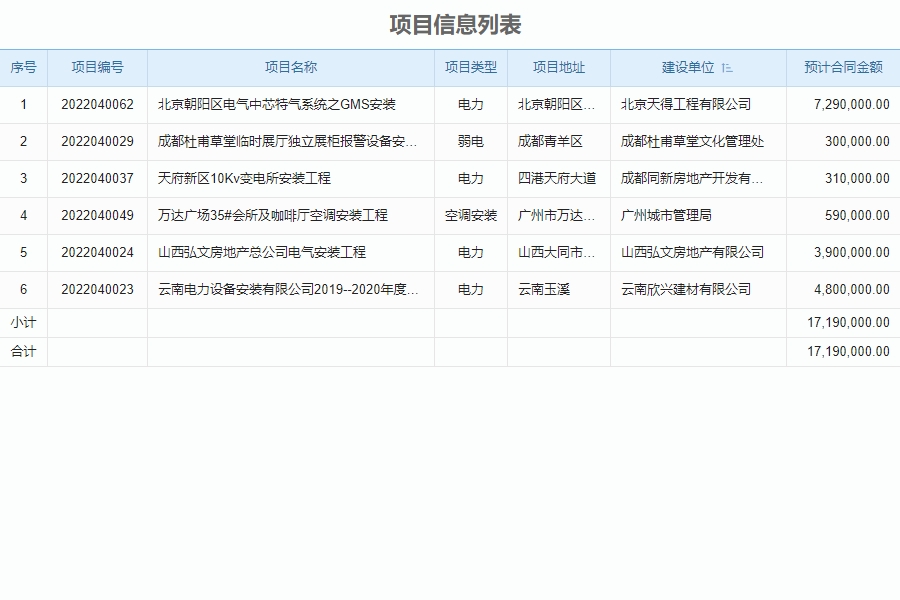The image size is (900, 600).
Task: Click the 空调安装 project type cell
Action: 471,215
